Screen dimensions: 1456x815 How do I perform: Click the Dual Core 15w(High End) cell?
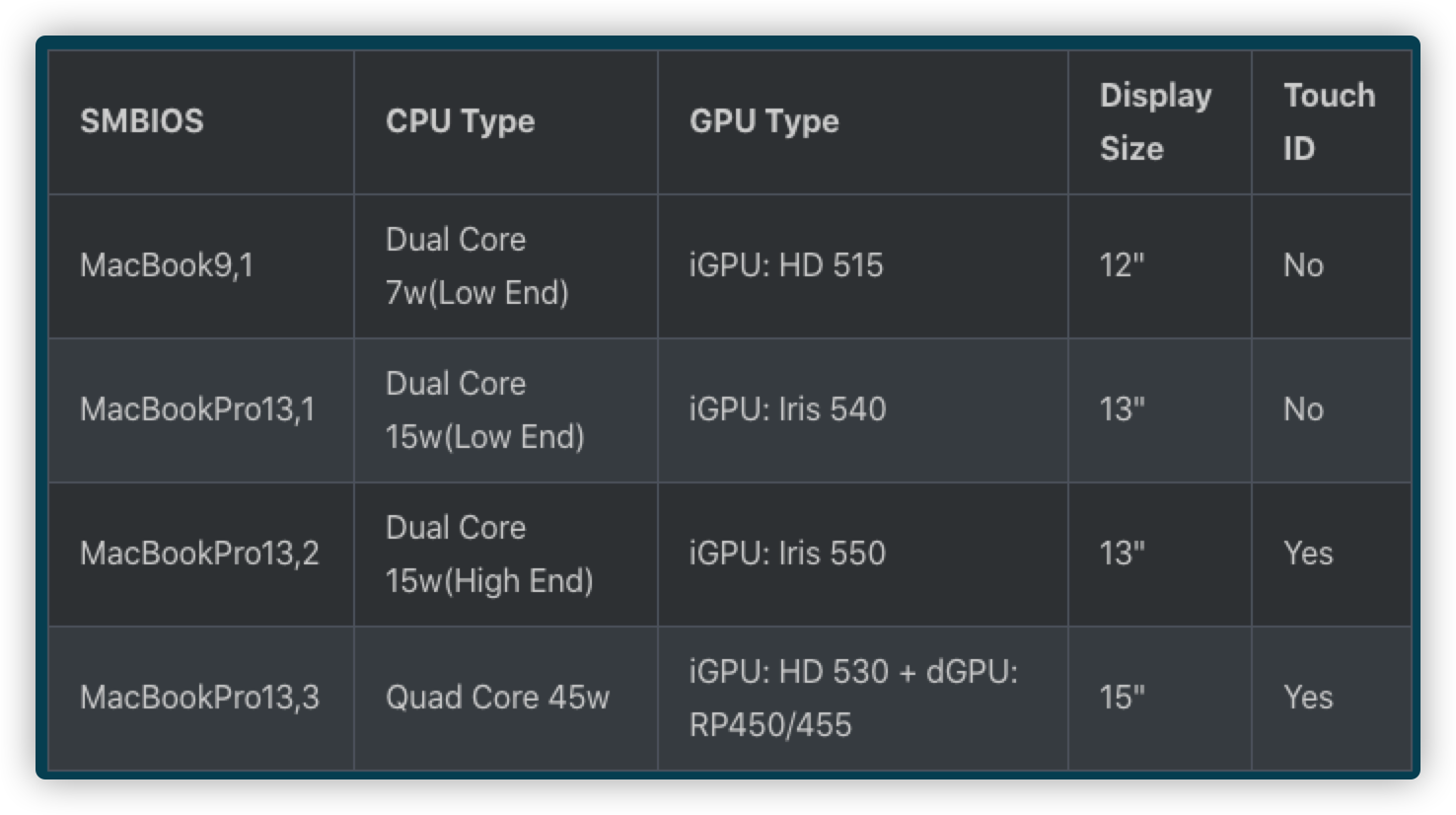[x=489, y=554]
